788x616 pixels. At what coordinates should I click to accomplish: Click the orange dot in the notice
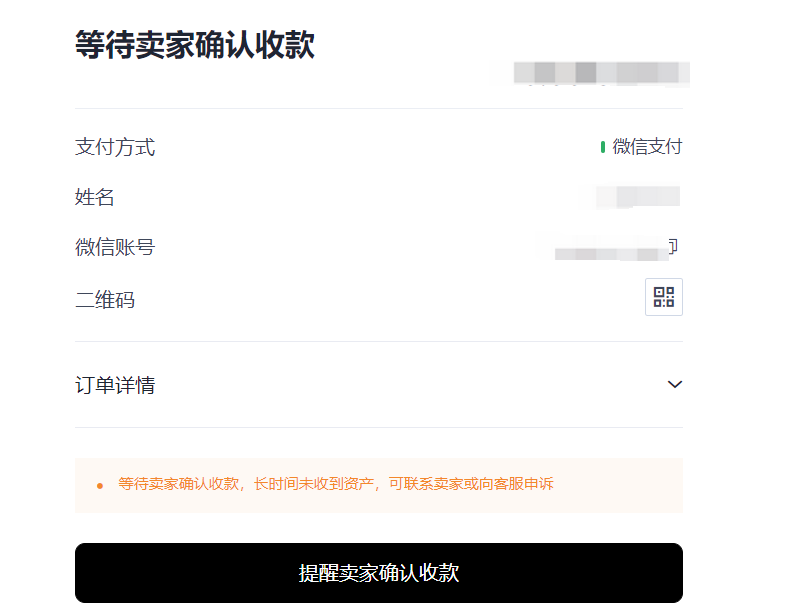[100, 486]
